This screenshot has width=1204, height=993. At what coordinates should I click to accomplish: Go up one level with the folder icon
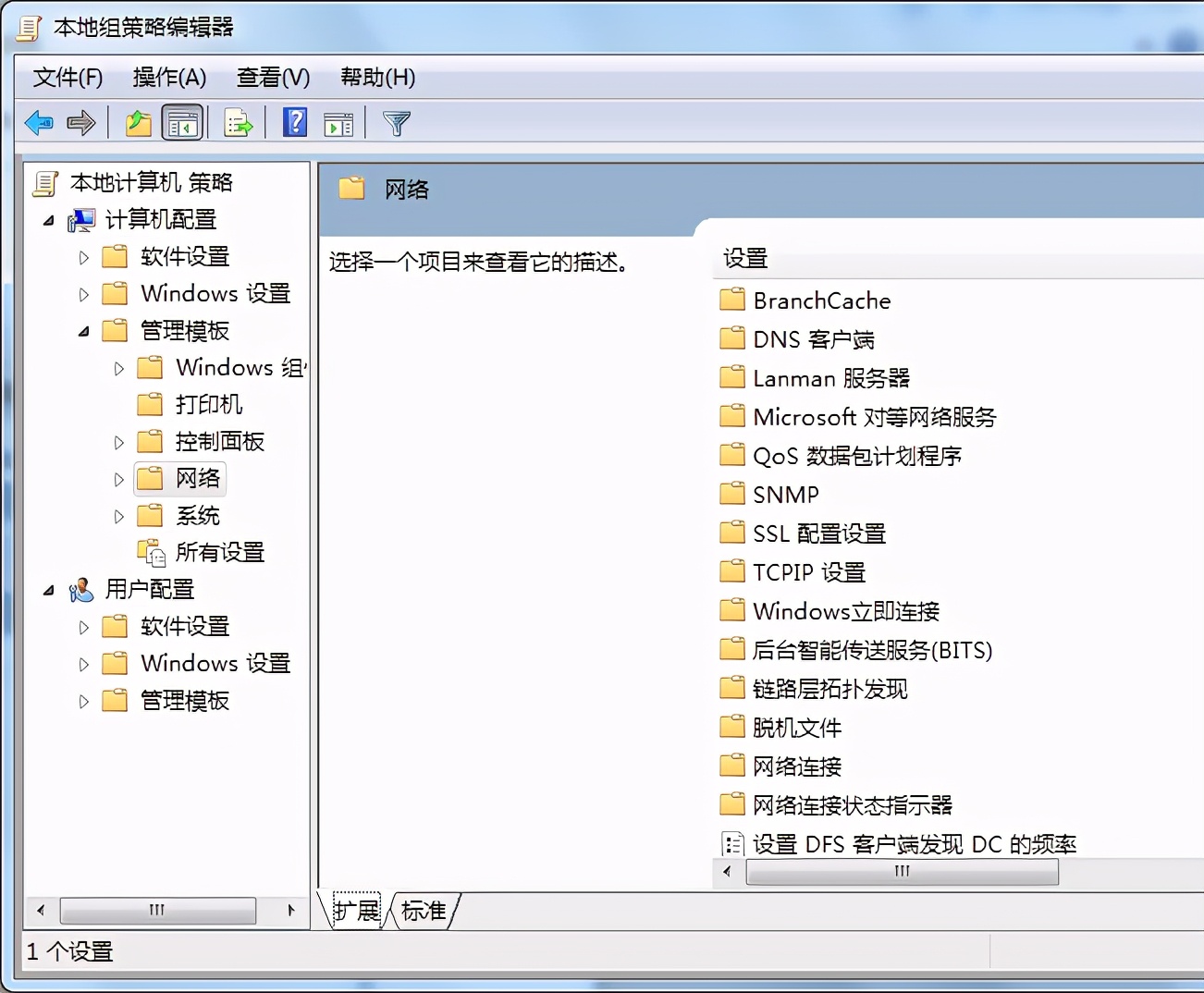137,122
